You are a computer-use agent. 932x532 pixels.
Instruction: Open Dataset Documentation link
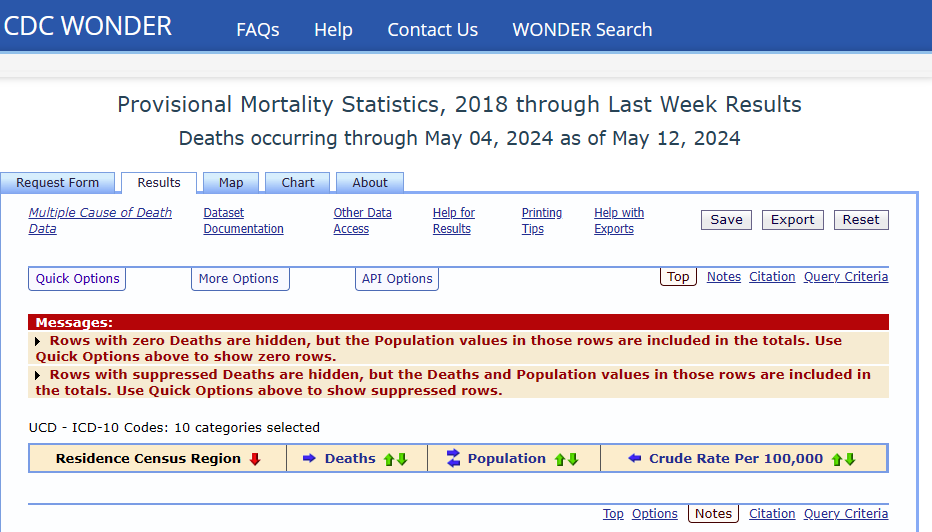click(243, 221)
